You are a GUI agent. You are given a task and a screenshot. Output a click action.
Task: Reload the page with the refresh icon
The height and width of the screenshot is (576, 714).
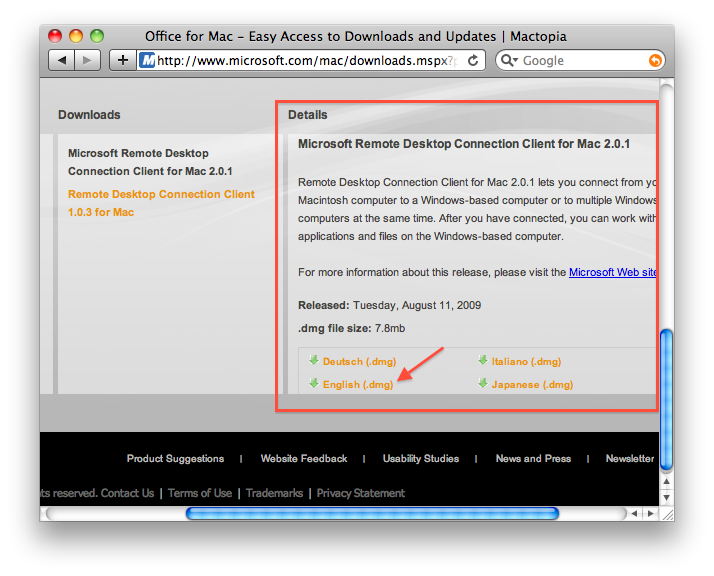[473, 60]
